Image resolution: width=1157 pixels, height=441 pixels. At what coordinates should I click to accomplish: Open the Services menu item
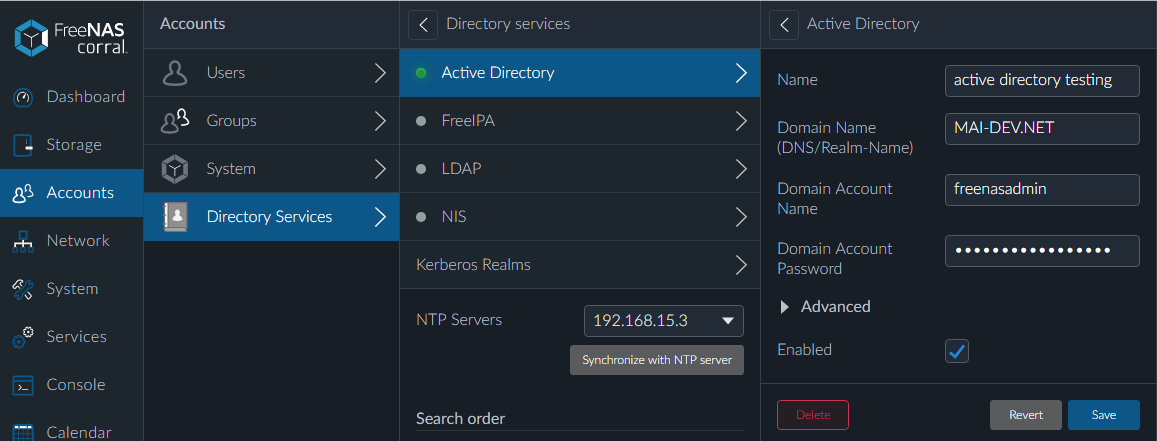[x=72, y=336]
